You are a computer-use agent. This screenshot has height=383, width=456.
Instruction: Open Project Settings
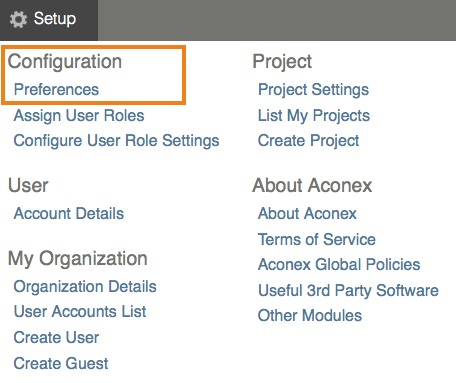pos(313,90)
